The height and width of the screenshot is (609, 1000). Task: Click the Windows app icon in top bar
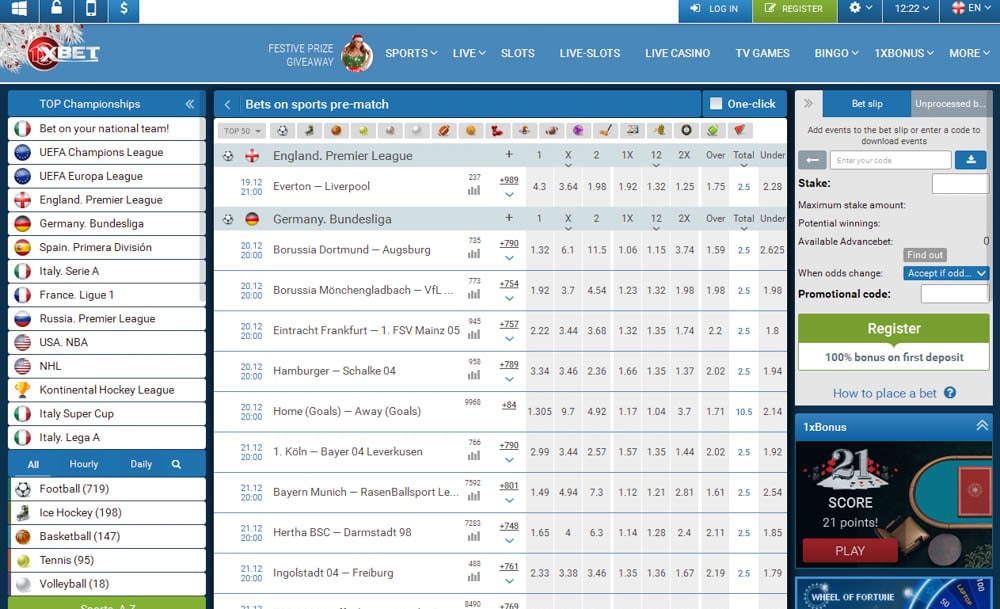click(x=19, y=9)
